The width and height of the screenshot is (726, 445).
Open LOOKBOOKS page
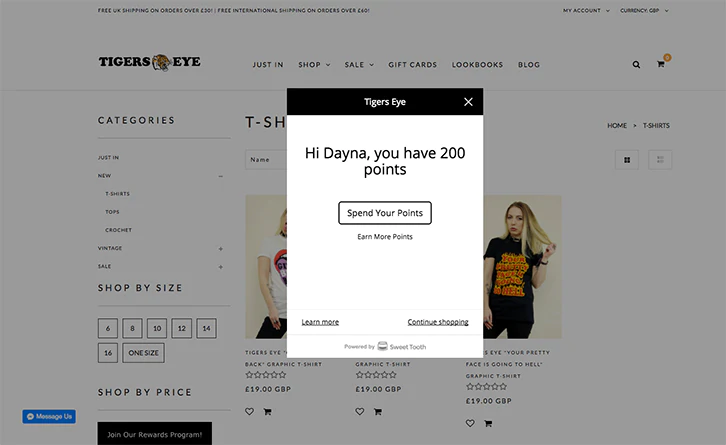point(477,65)
